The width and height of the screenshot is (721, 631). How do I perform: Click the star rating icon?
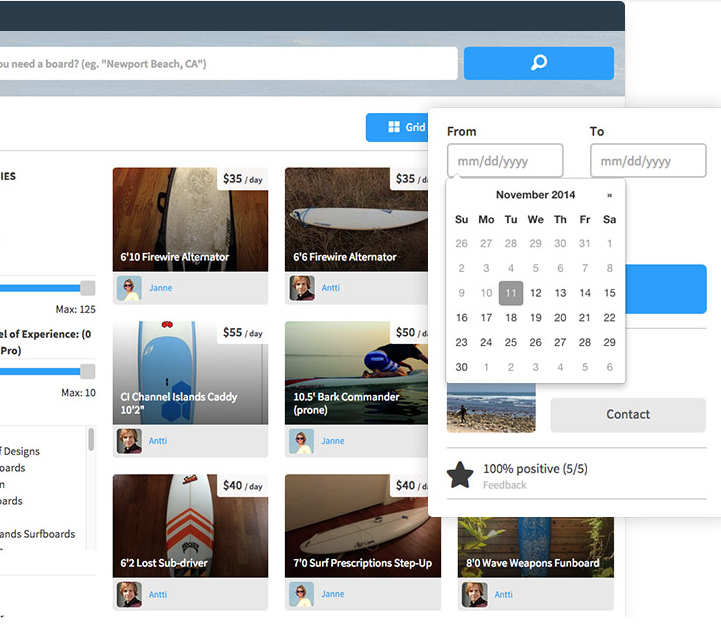click(460, 475)
